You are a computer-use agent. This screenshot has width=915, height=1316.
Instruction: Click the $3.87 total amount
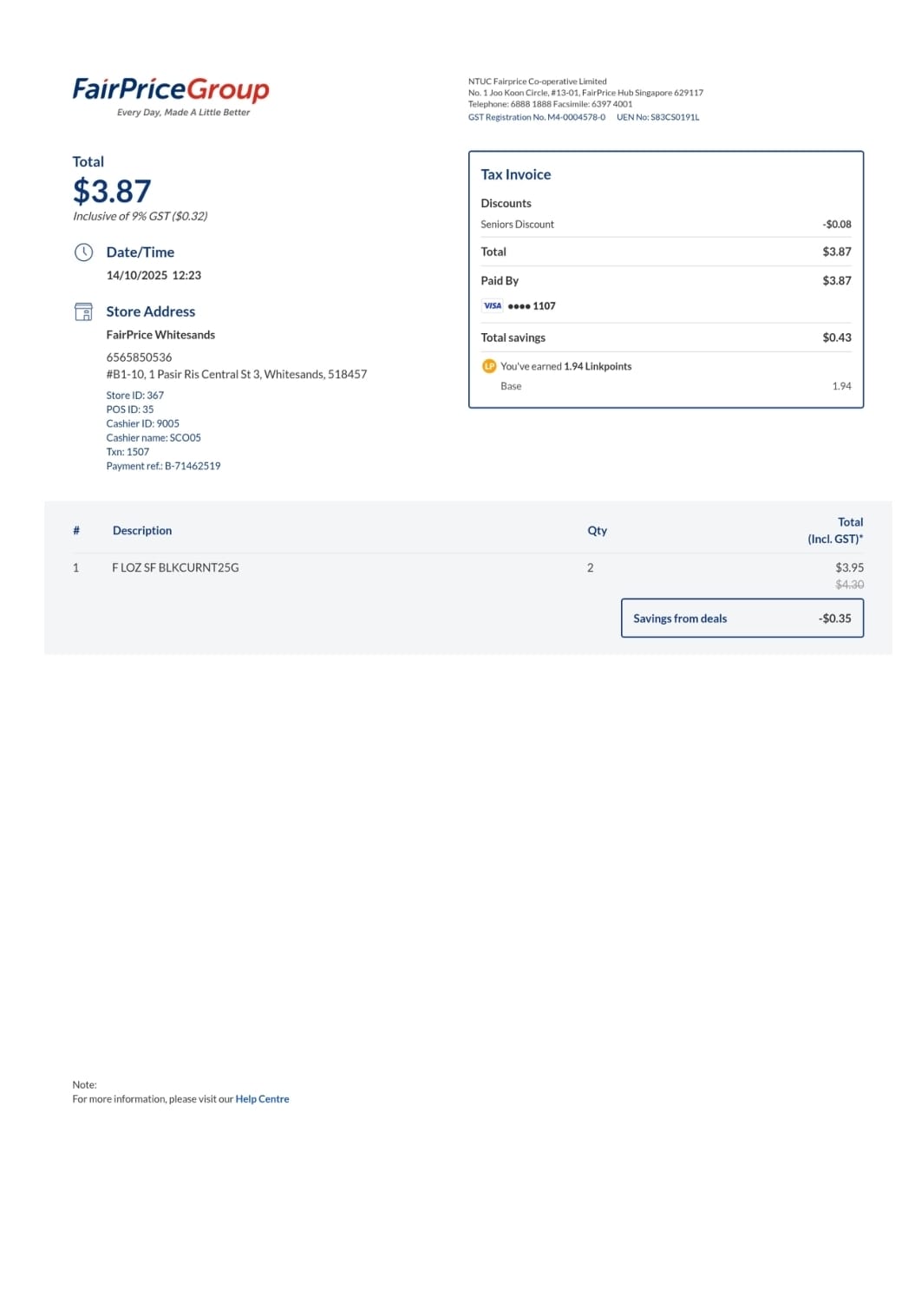112,191
